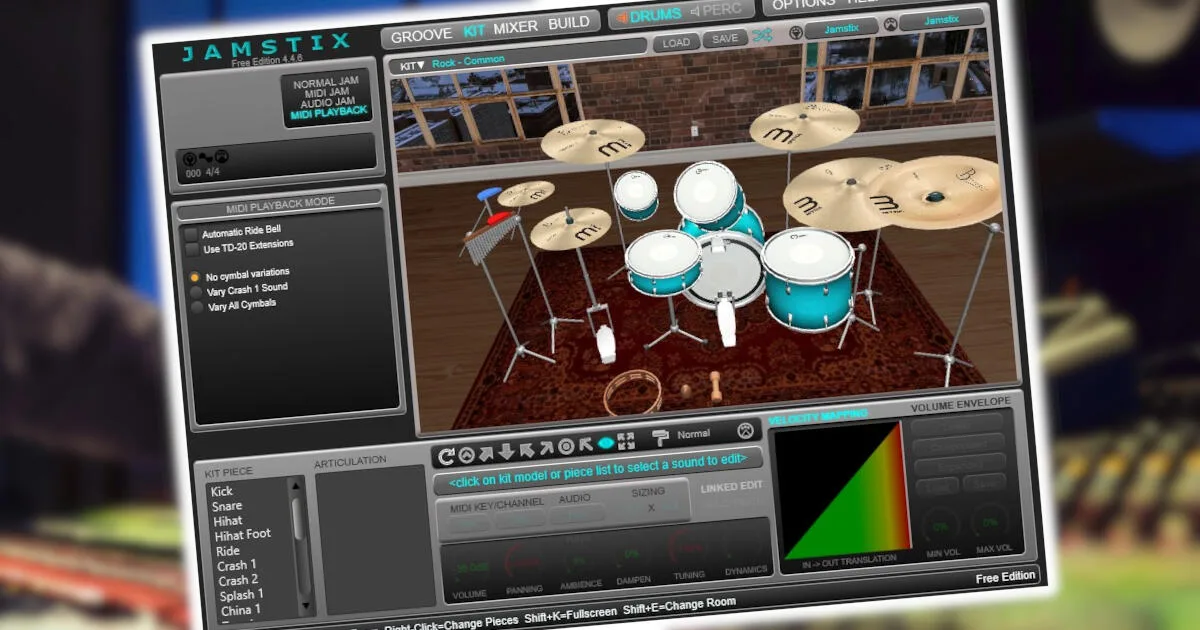Open the KIT tab
This screenshot has height=630, width=1200.
tap(474, 31)
